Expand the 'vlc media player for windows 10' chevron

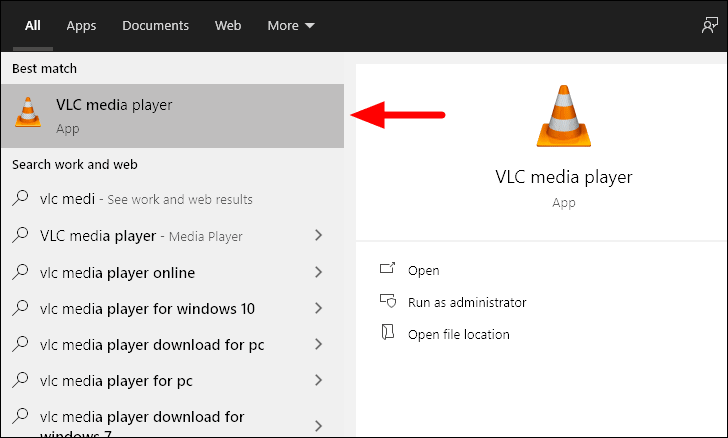point(318,308)
